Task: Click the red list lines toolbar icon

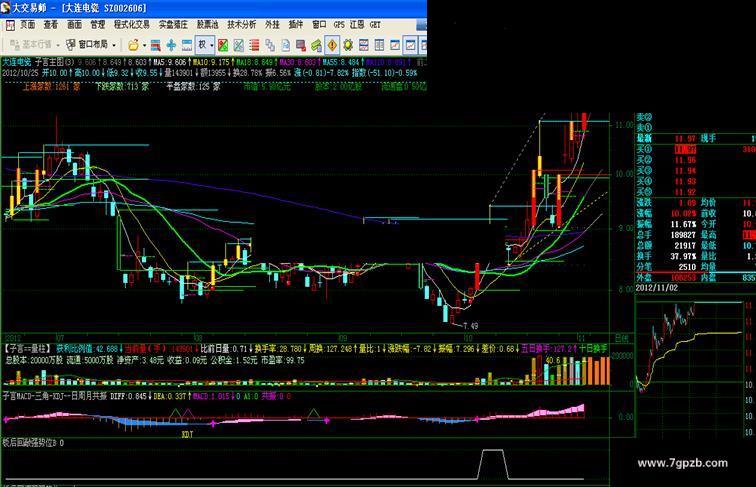Action: click(x=254, y=45)
